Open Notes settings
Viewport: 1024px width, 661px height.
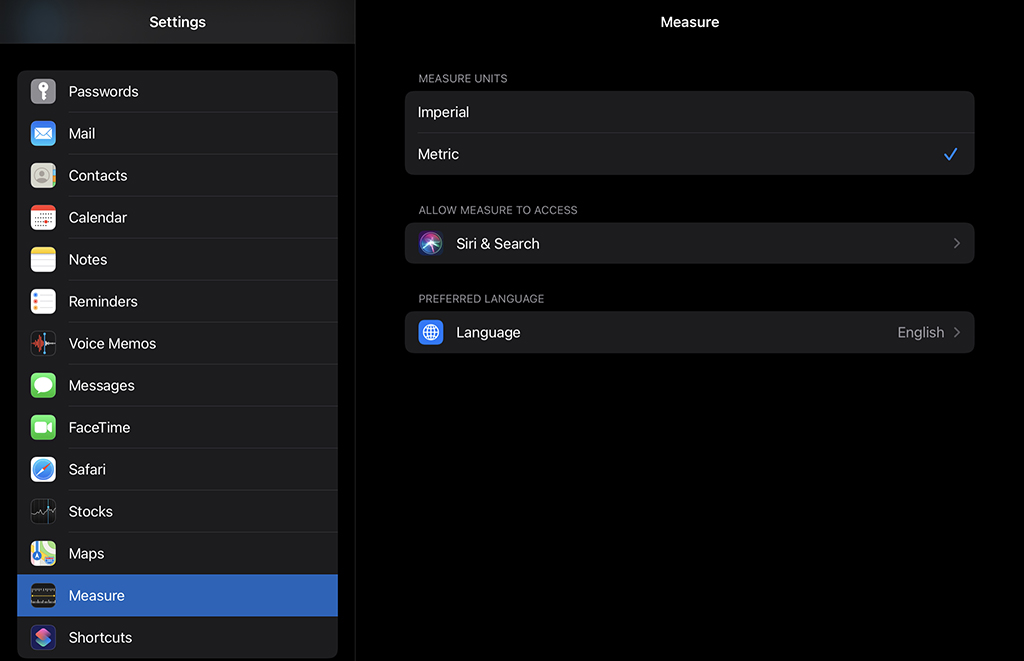[178, 259]
